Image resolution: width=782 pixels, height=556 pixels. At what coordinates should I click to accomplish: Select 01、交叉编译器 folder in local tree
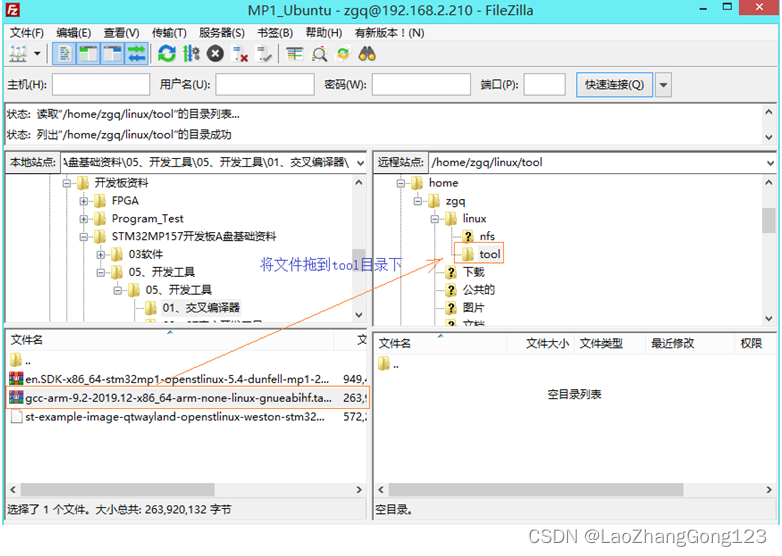coord(201,308)
